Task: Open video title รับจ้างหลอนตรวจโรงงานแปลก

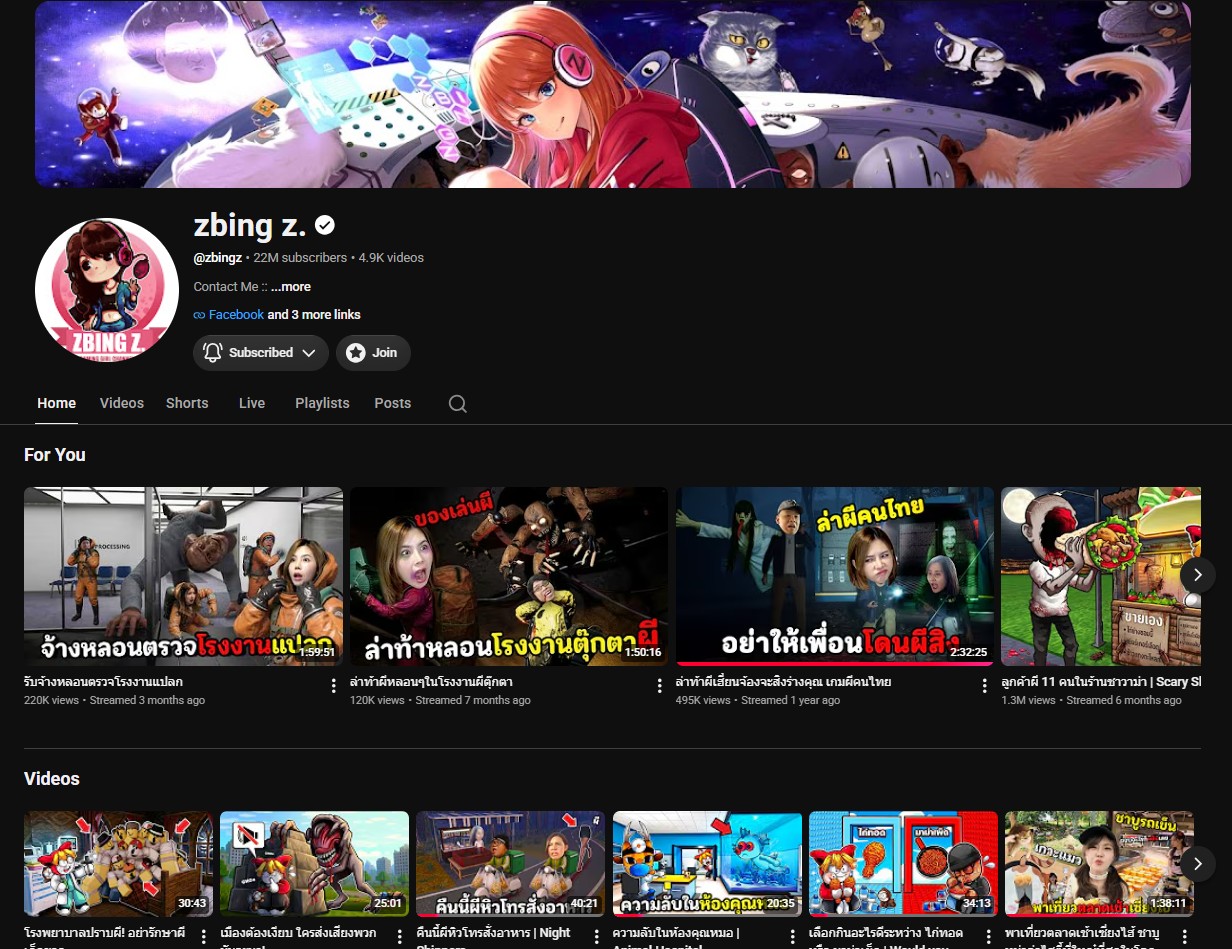Action: 103,682
